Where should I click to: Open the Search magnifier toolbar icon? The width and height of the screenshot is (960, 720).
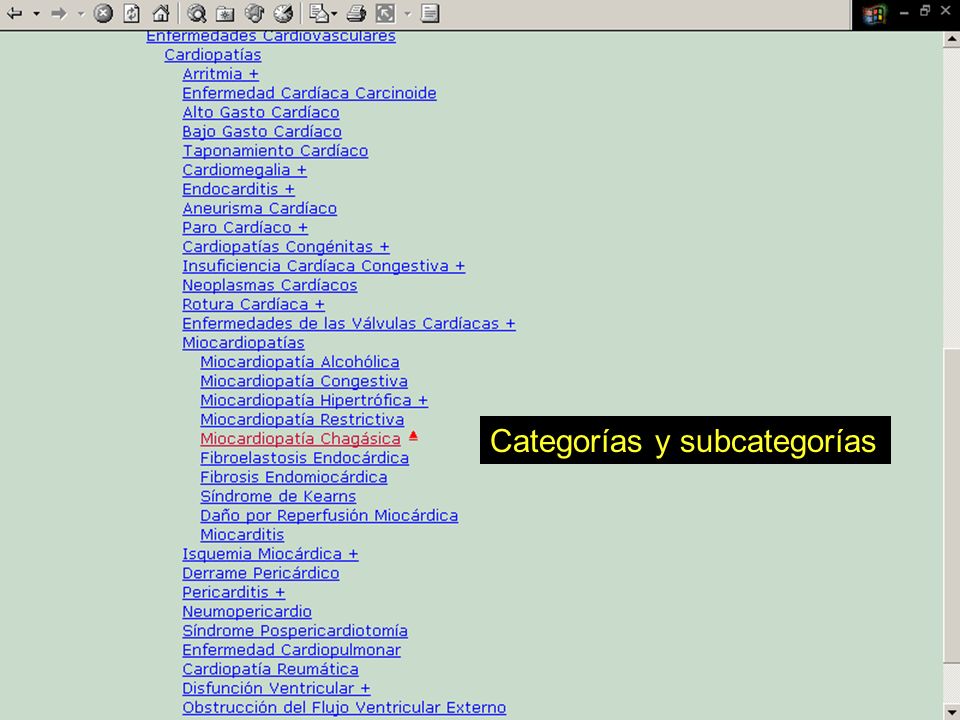[x=197, y=13]
